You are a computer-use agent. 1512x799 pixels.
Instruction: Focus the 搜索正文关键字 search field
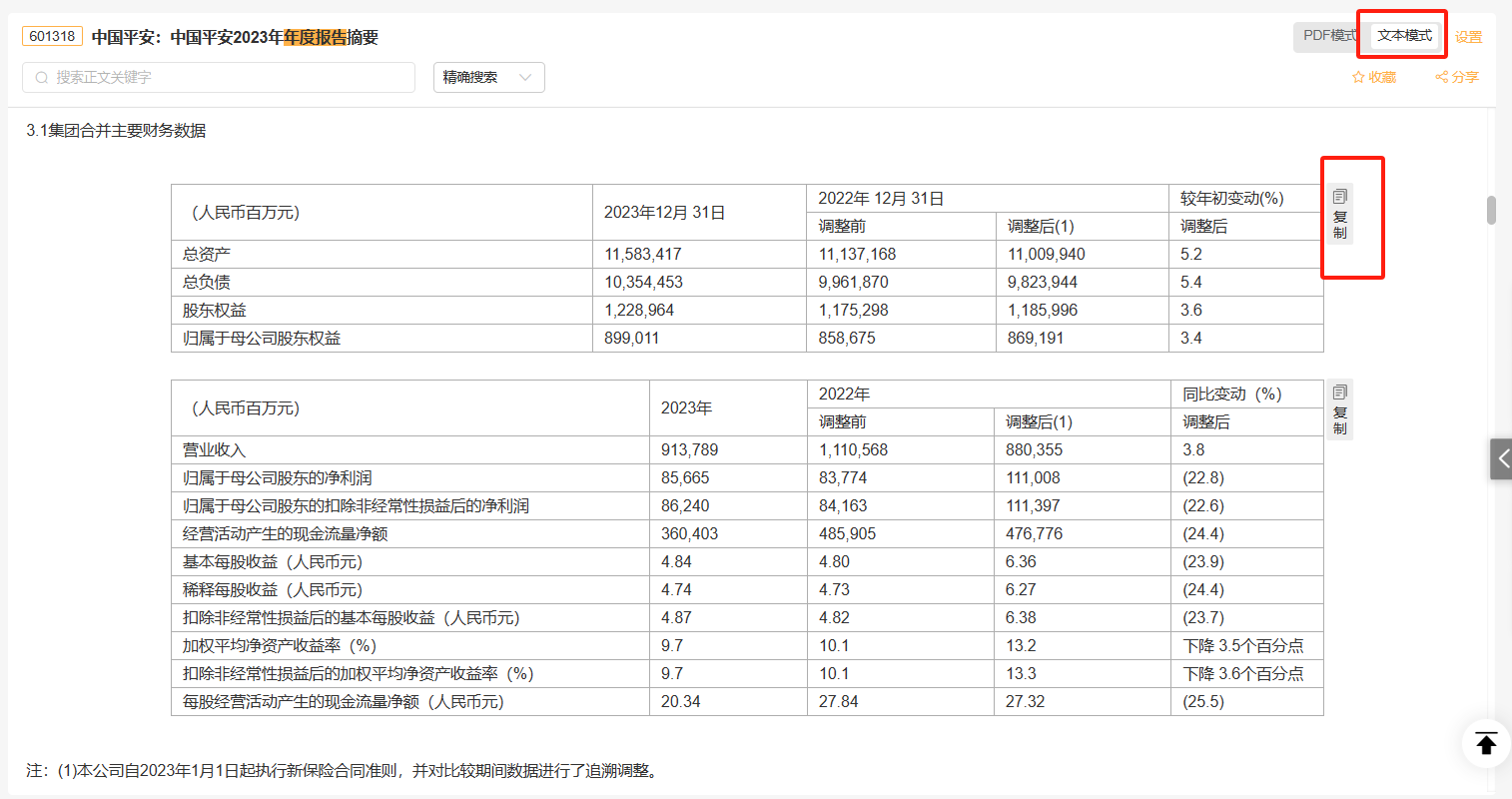tap(219, 77)
